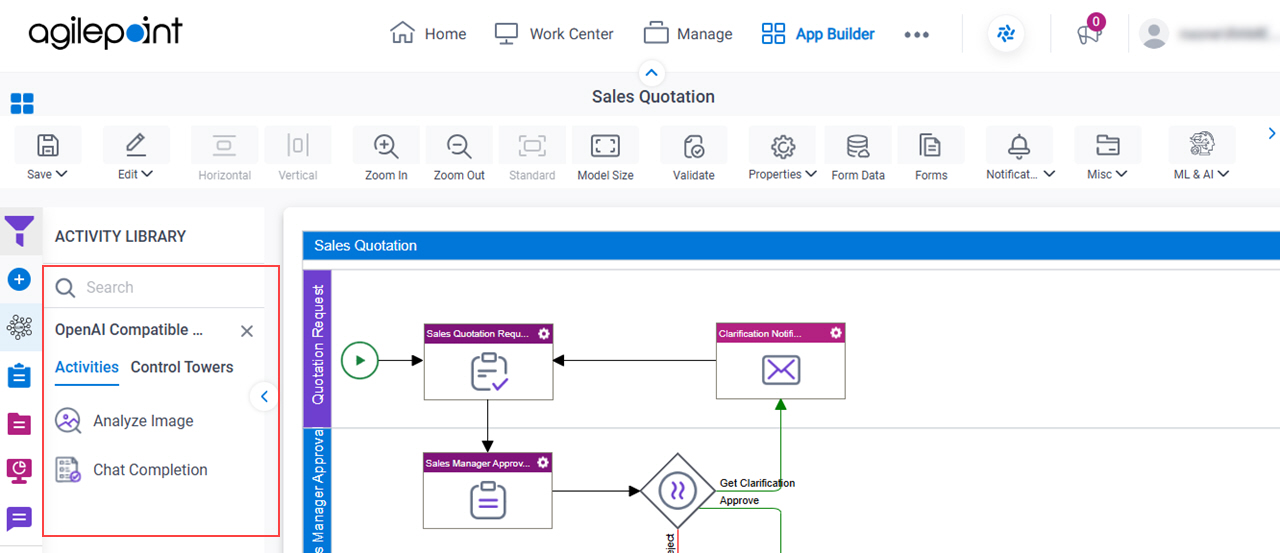Click the Model Size icon
This screenshot has width=1280, height=553.
[605, 146]
